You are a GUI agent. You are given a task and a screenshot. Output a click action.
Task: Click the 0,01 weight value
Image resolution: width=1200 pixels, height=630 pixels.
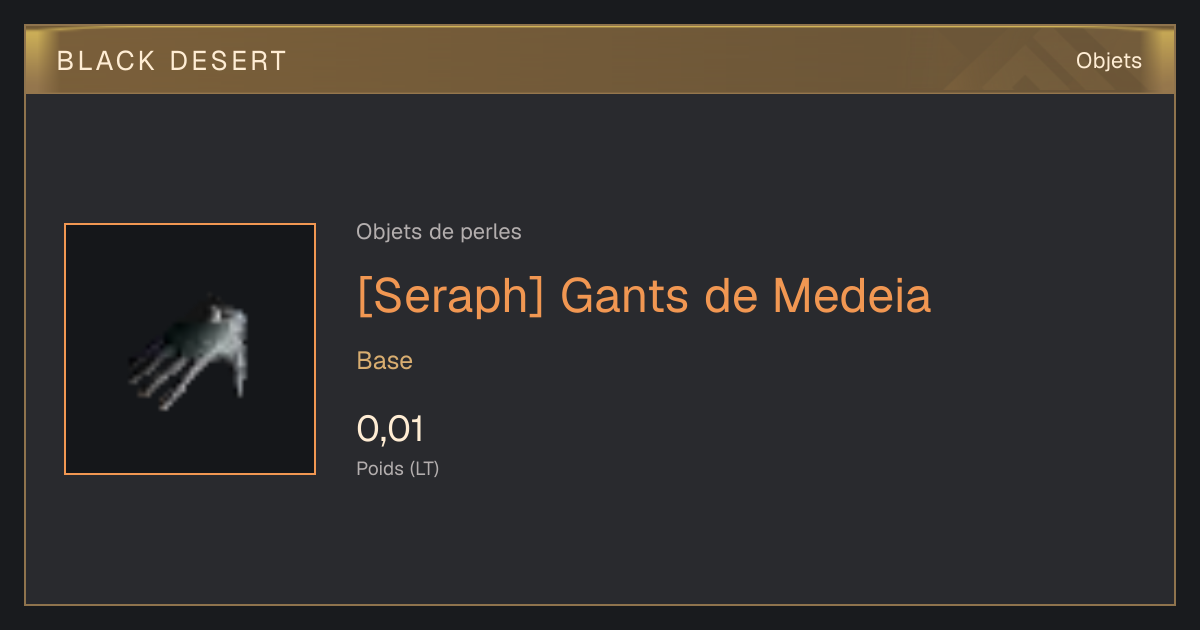pyautogui.click(x=390, y=429)
